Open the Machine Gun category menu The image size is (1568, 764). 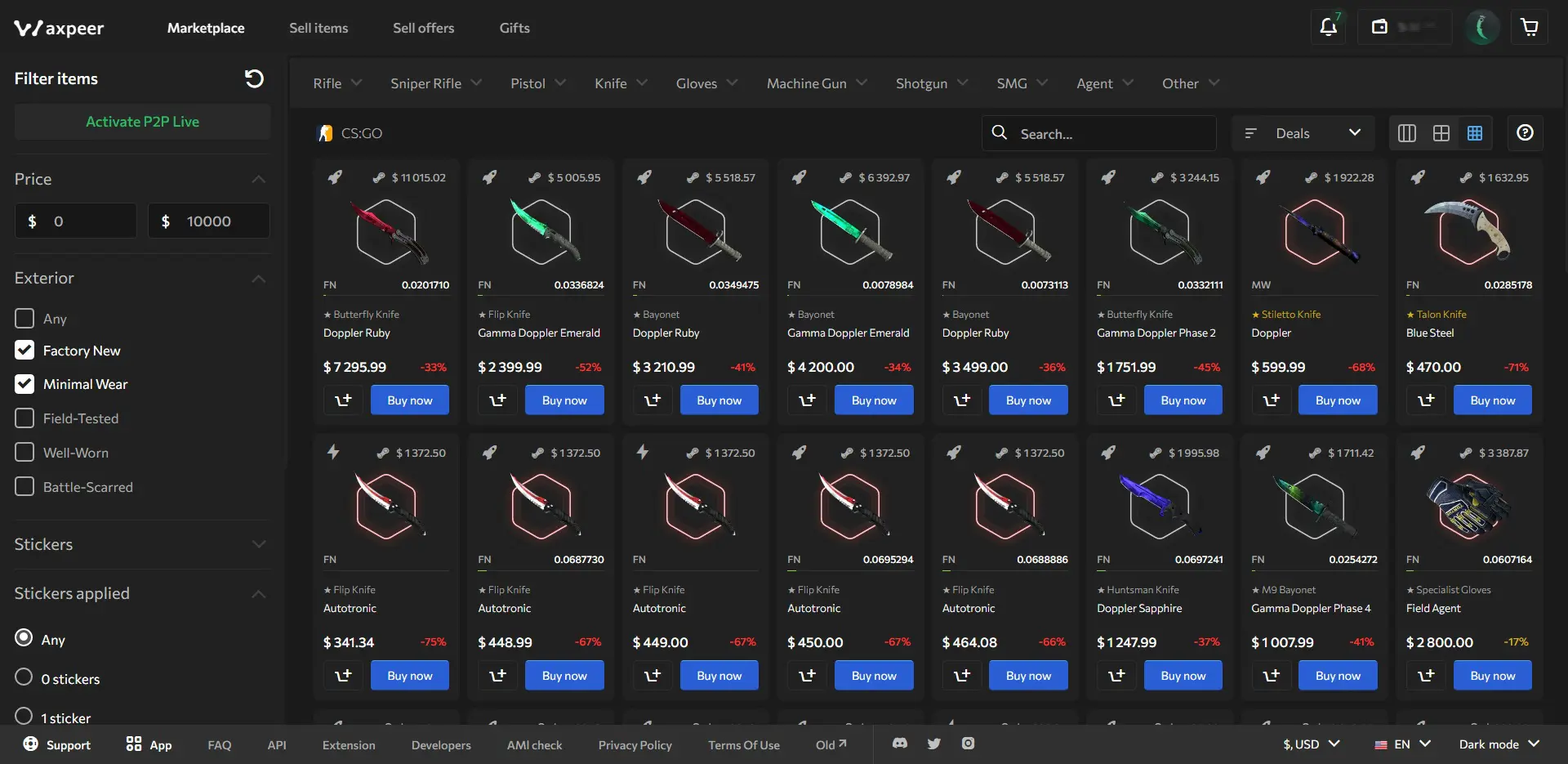817,83
